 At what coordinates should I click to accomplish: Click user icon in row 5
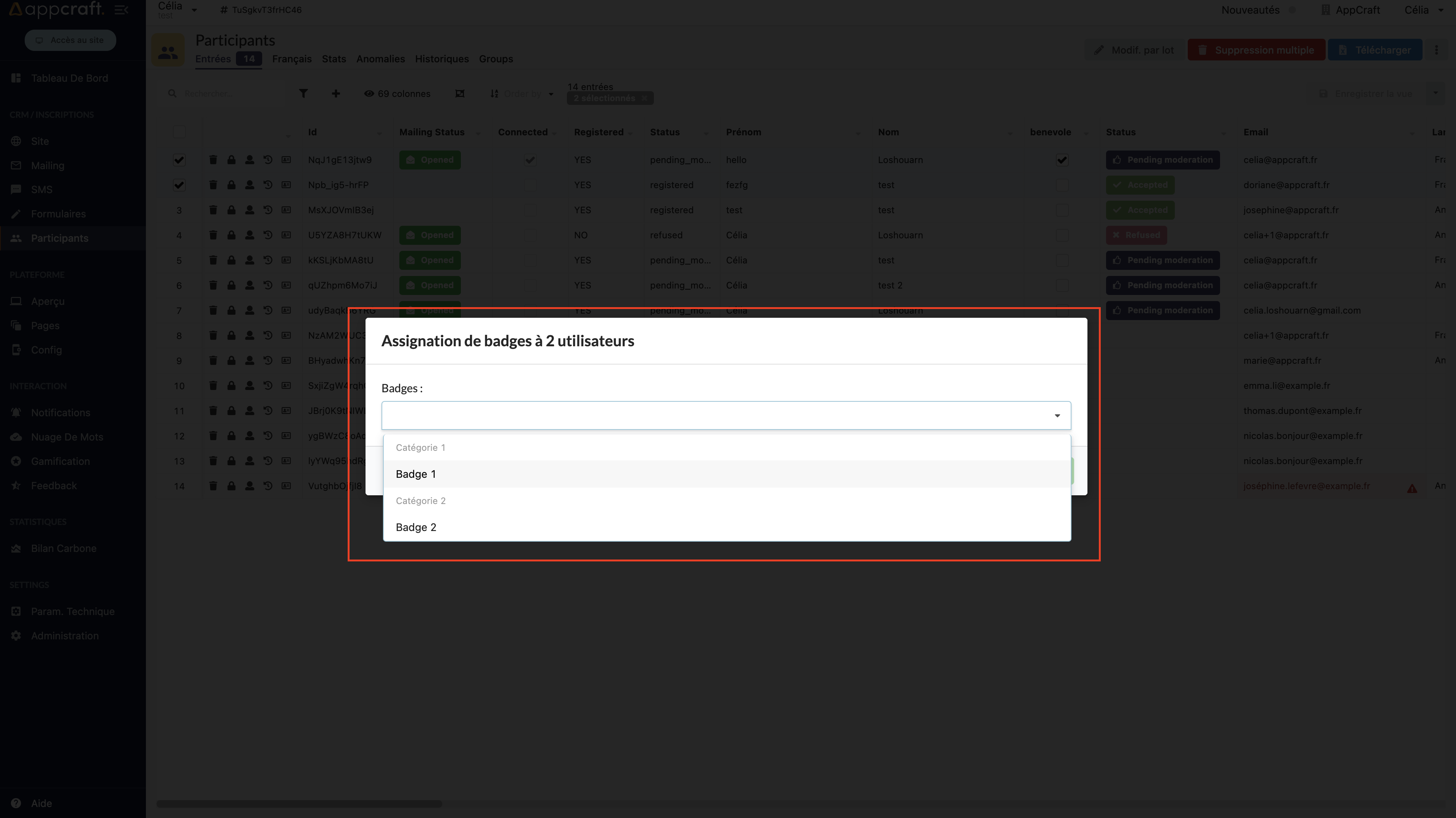[x=249, y=260]
